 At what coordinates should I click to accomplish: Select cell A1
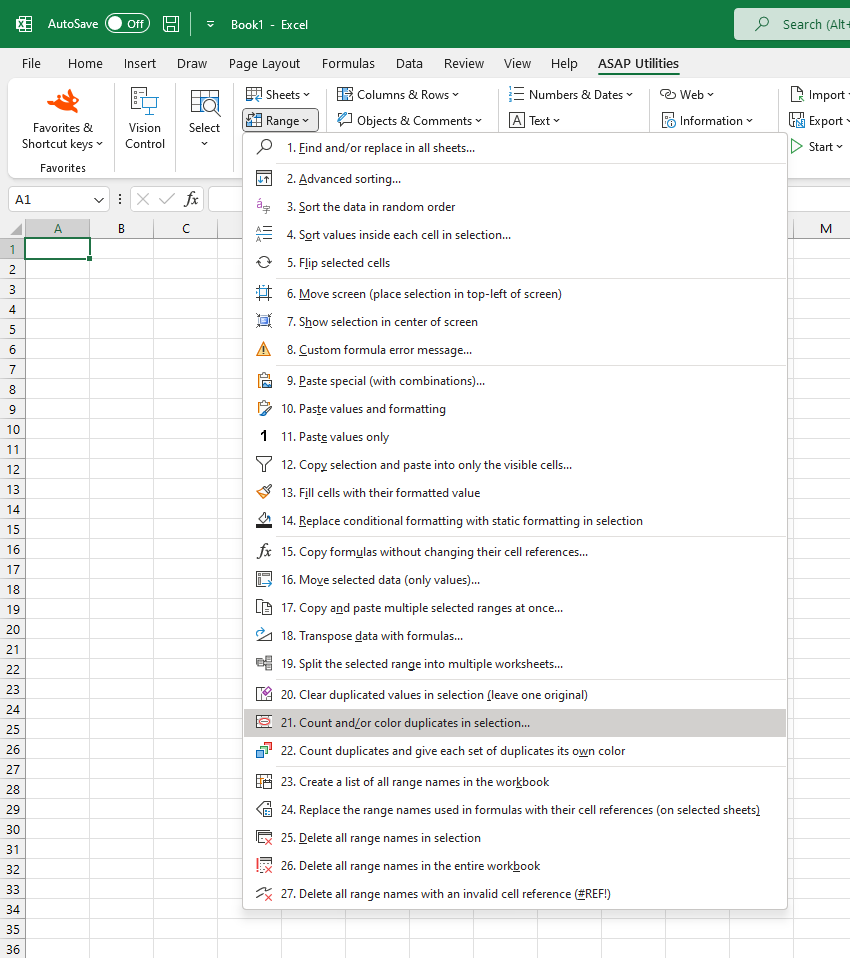[x=57, y=249]
